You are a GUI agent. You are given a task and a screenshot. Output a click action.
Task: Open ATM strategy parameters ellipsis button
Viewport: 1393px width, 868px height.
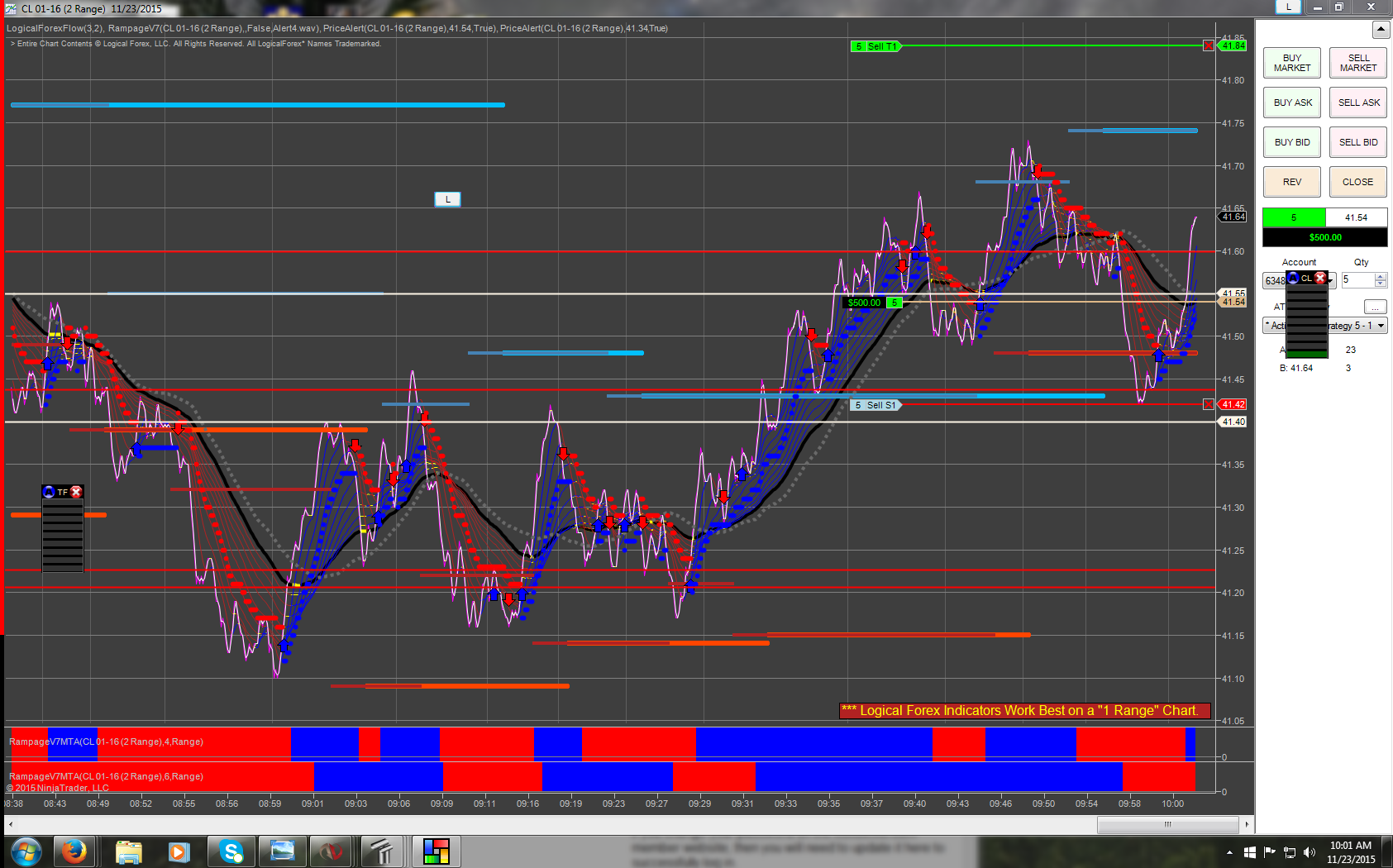[x=1375, y=307]
